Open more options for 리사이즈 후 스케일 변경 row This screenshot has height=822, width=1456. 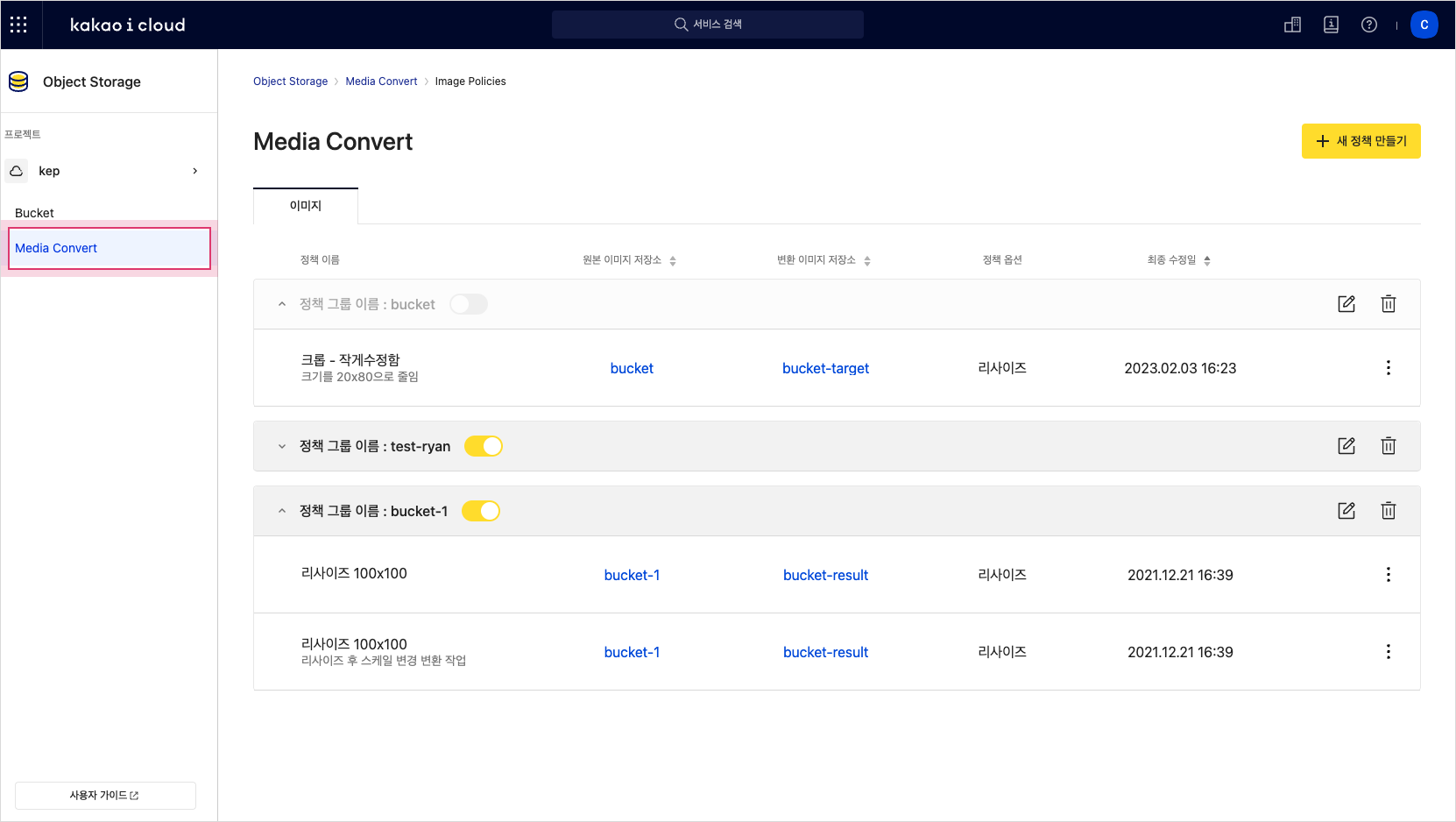(x=1389, y=652)
